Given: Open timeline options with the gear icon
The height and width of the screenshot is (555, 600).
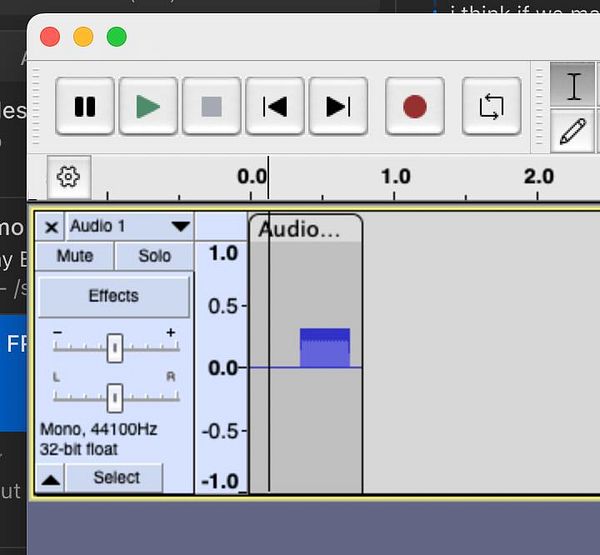Looking at the screenshot, I should pyautogui.click(x=69, y=177).
